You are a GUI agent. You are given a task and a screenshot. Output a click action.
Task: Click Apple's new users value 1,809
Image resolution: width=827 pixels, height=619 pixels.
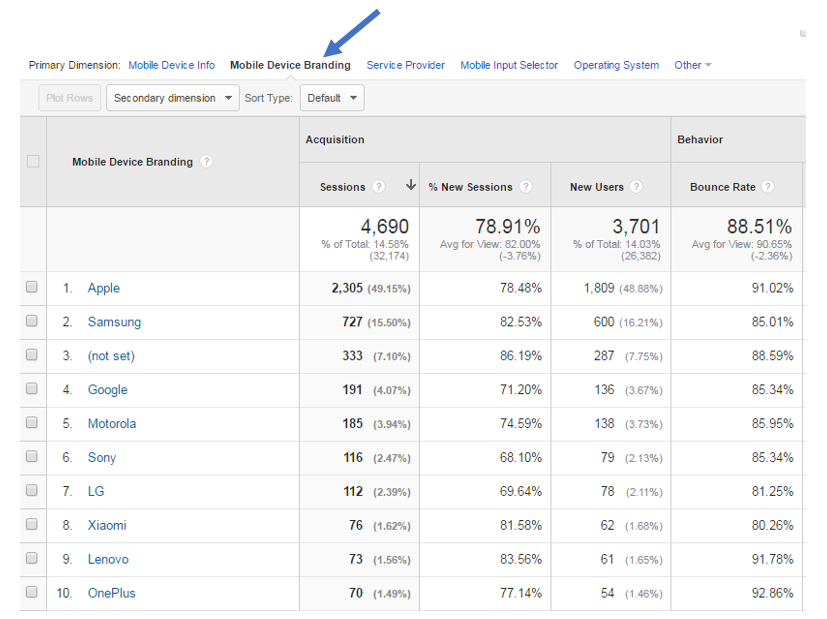pyautogui.click(x=599, y=288)
